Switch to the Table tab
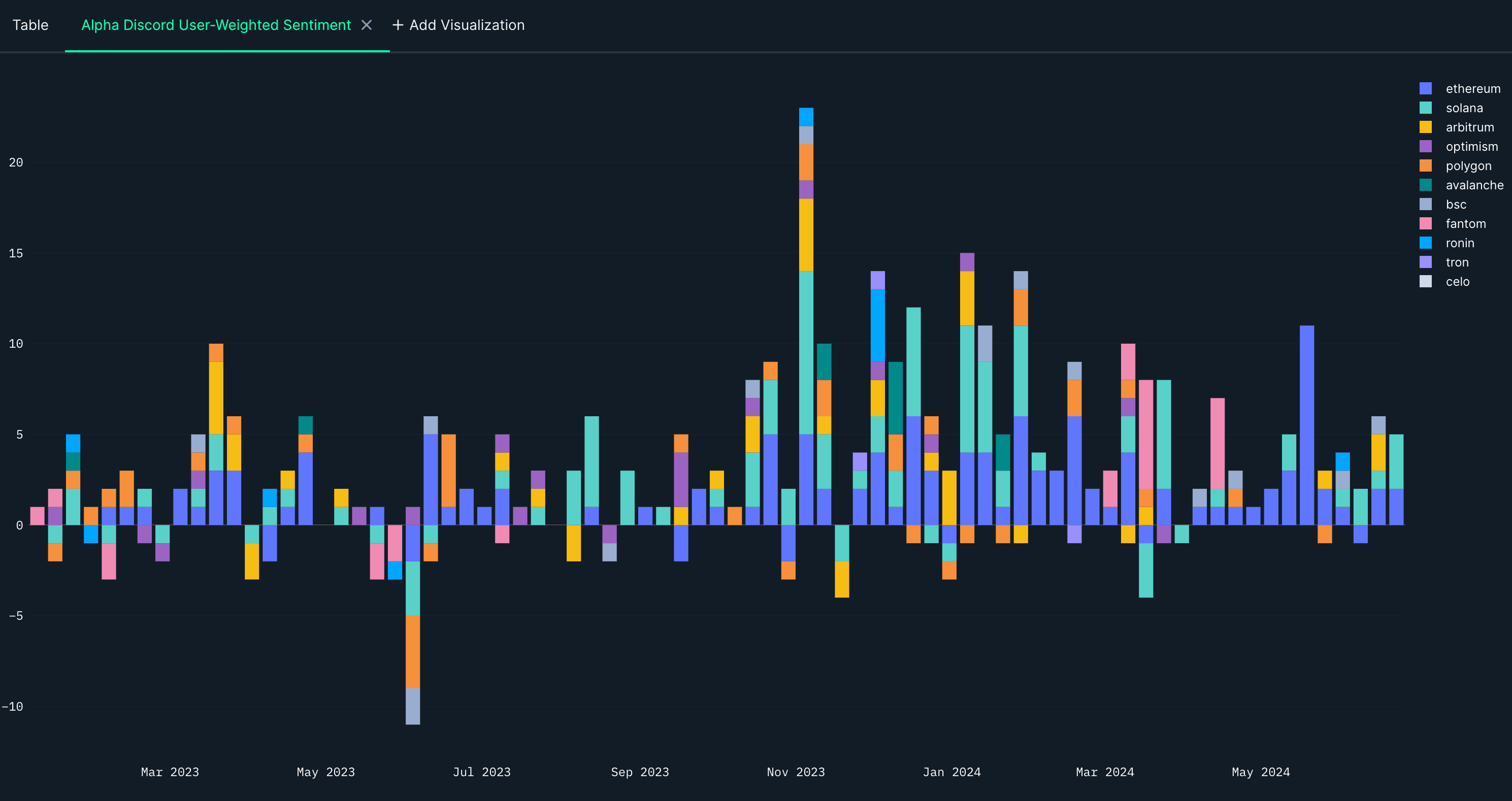The height and width of the screenshot is (801, 1512). (30, 25)
